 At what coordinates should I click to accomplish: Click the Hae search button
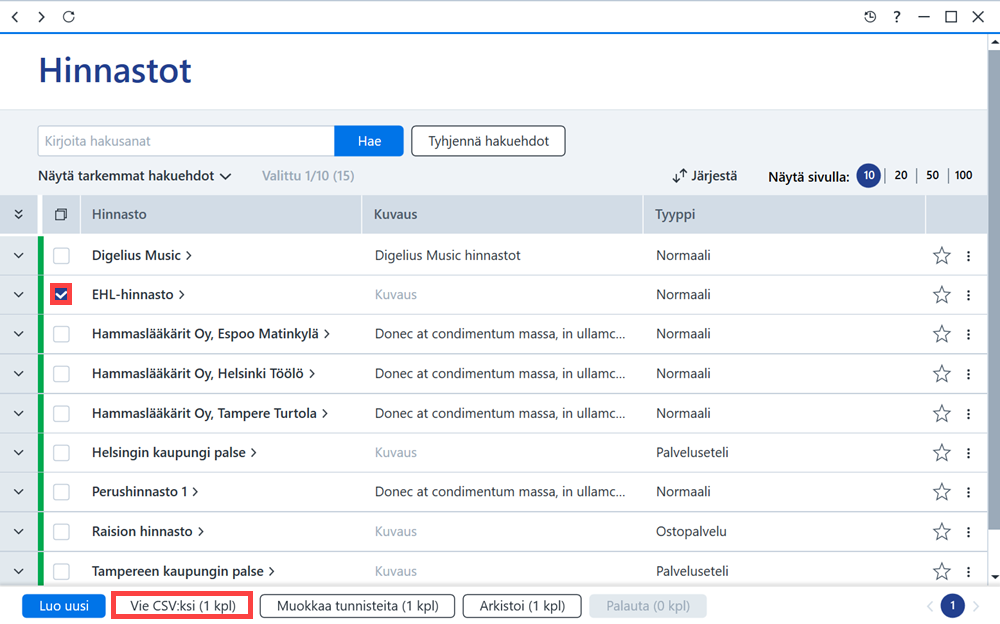click(369, 141)
